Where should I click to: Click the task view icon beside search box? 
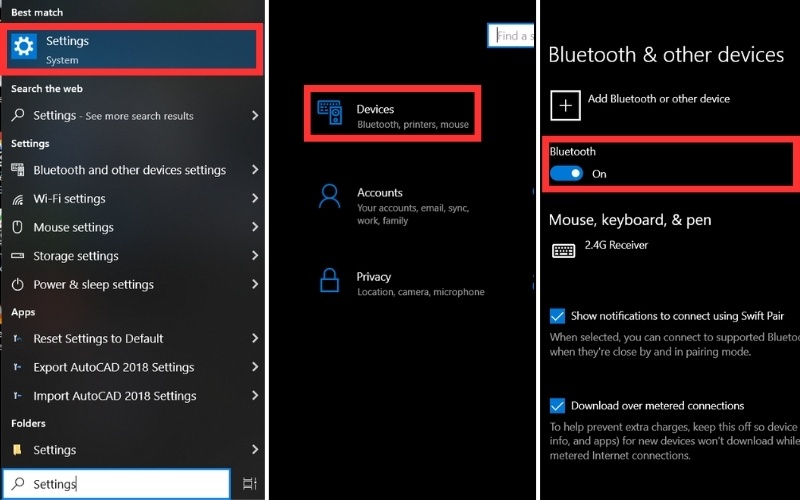[249, 483]
